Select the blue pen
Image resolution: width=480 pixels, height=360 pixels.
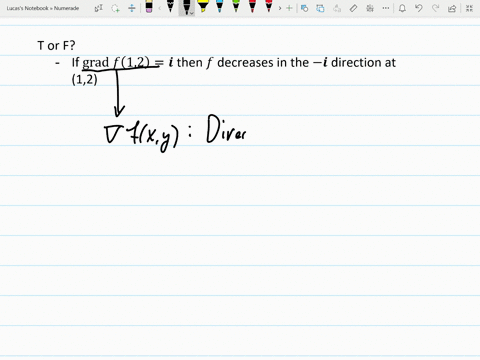(219, 7)
